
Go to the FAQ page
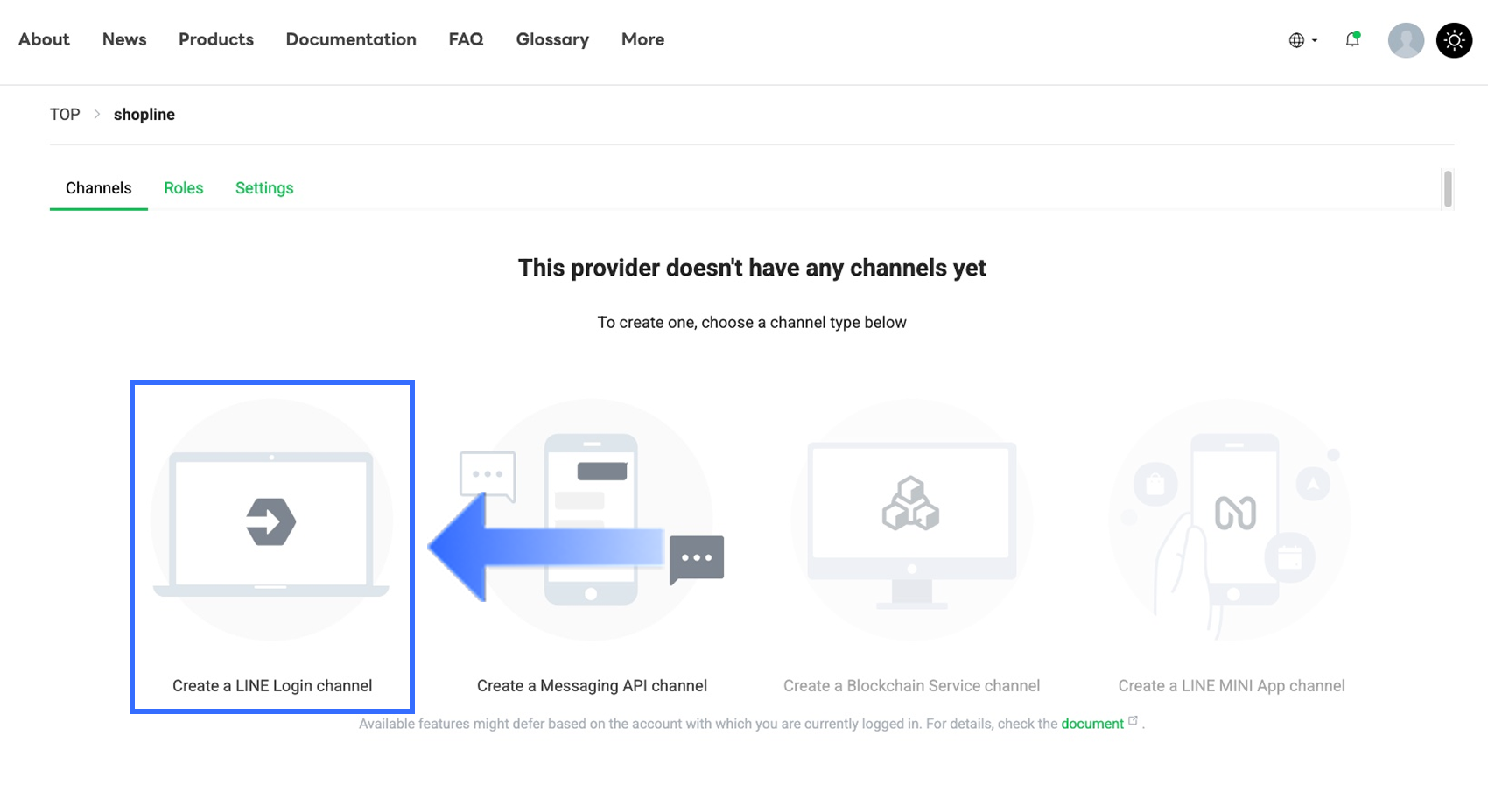(466, 39)
